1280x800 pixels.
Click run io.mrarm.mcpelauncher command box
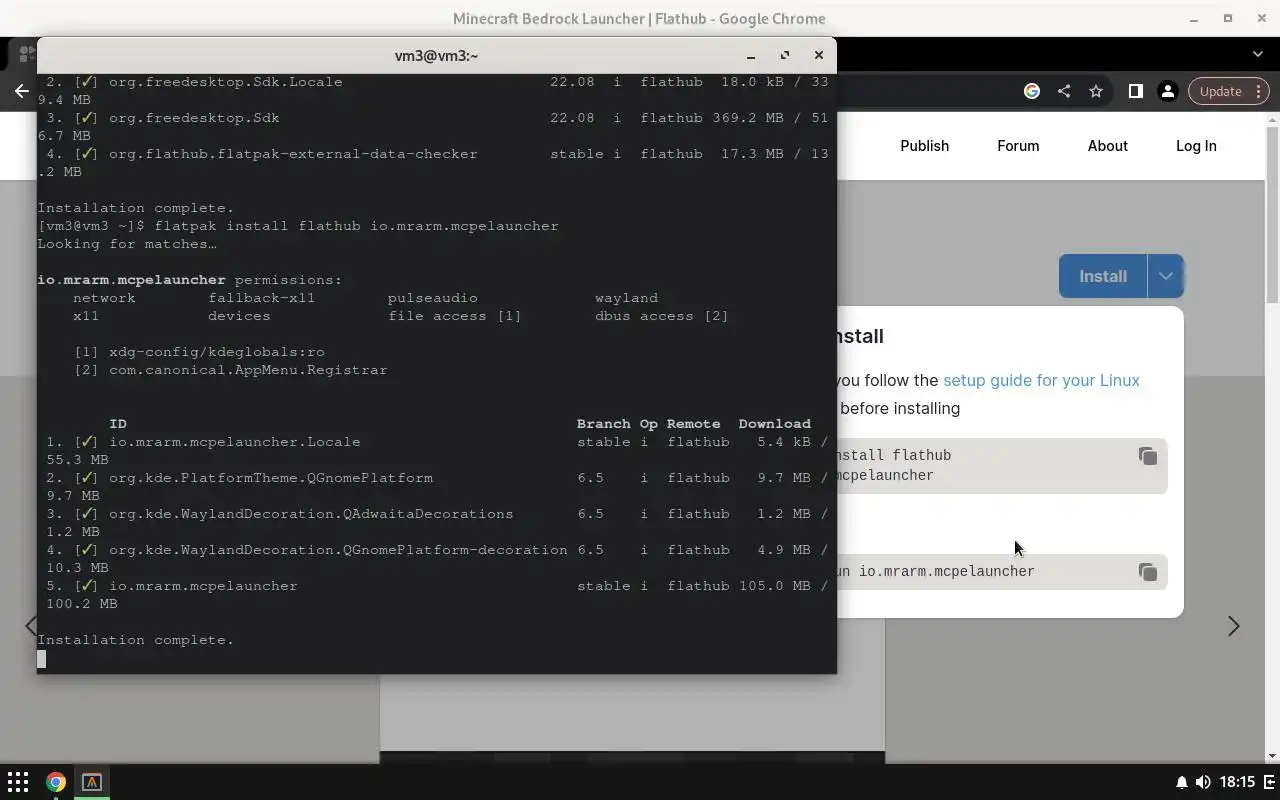click(x=1000, y=572)
